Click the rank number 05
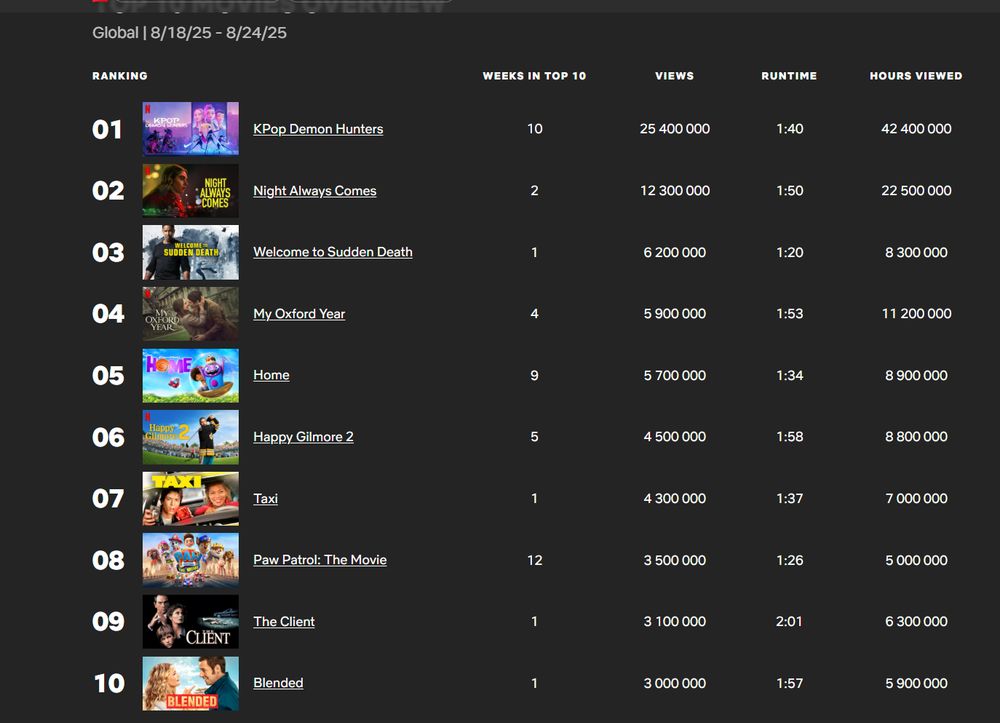The width and height of the screenshot is (1000, 723). (x=108, y=376)
